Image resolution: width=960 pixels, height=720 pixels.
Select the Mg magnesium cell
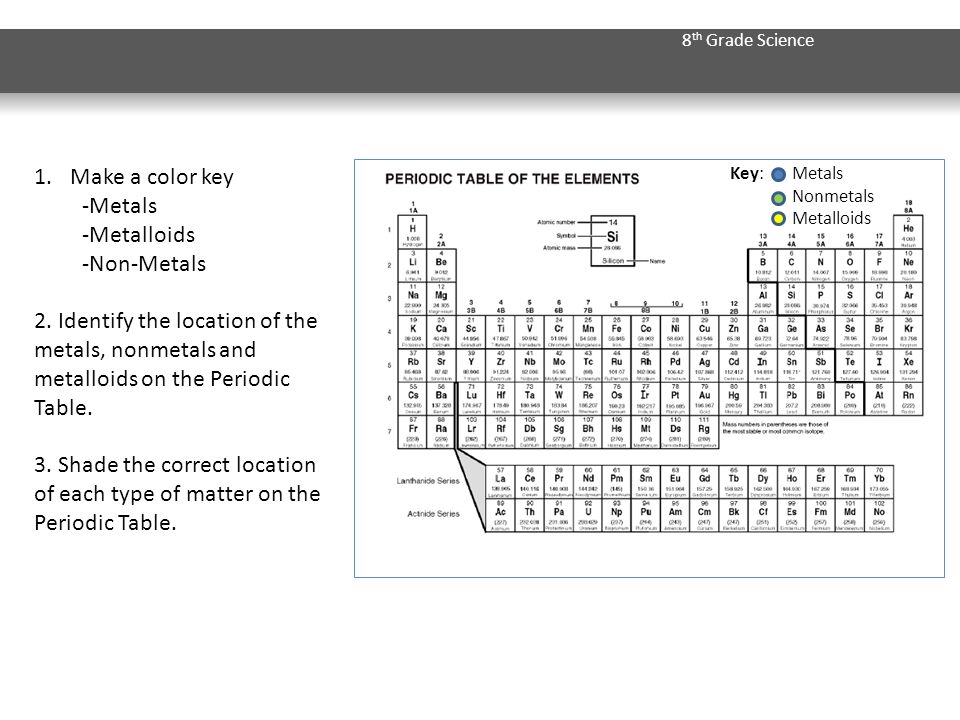pyautogui.click(x=441, y=299)
